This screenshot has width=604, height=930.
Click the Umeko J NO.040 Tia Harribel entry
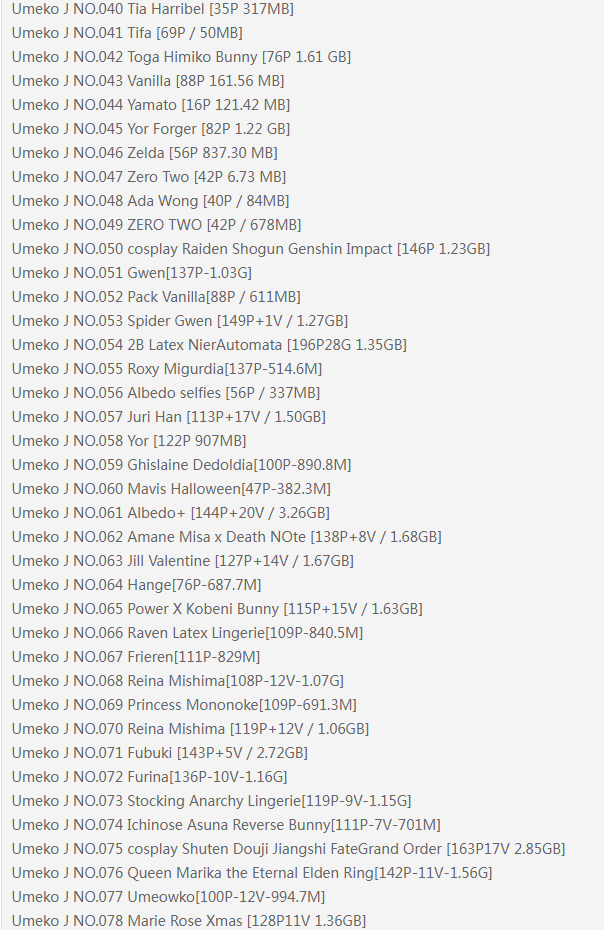tap(152, 9)
